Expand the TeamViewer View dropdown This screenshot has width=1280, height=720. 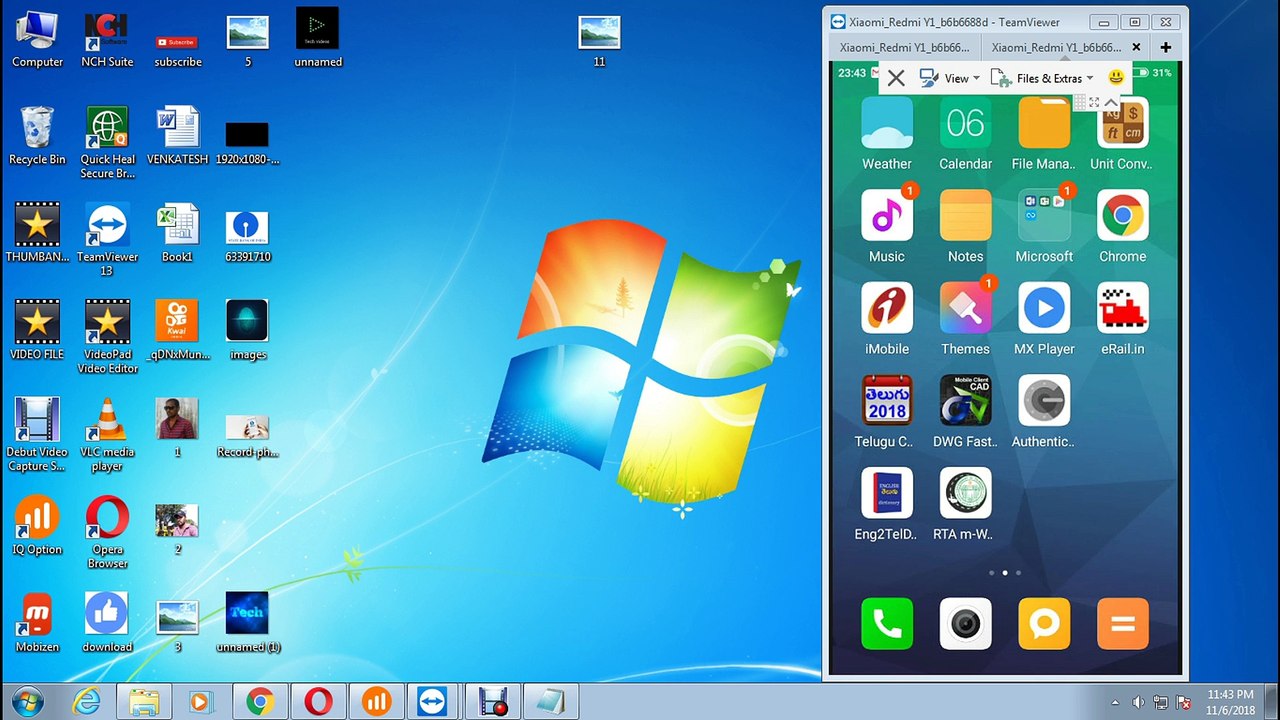coord(950,78)
